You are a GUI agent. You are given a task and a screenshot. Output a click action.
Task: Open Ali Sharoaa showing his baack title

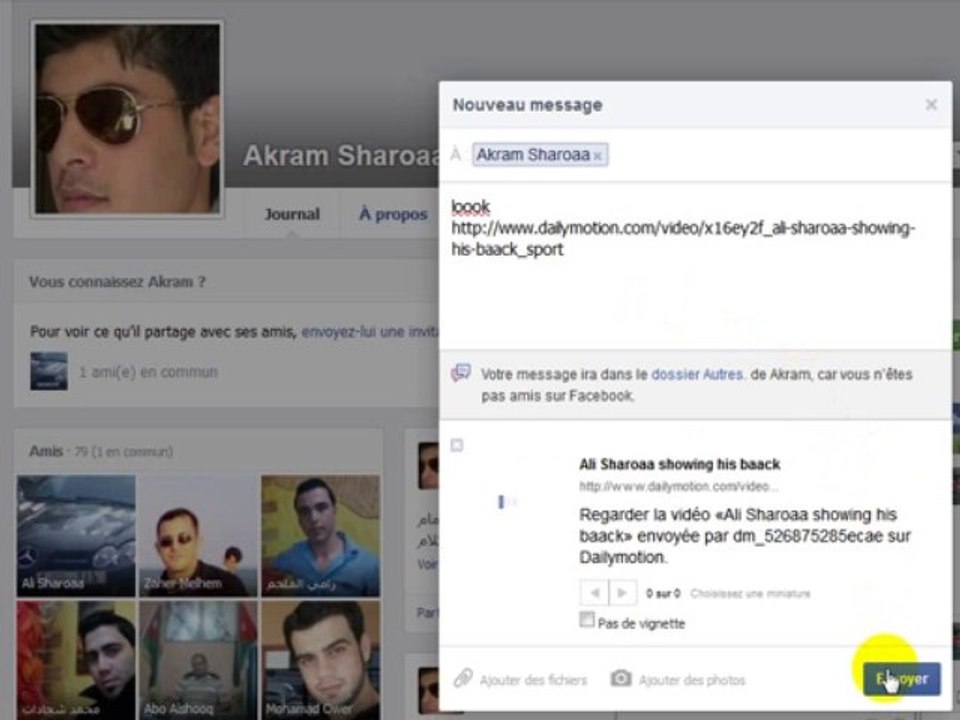coord(680,464)
